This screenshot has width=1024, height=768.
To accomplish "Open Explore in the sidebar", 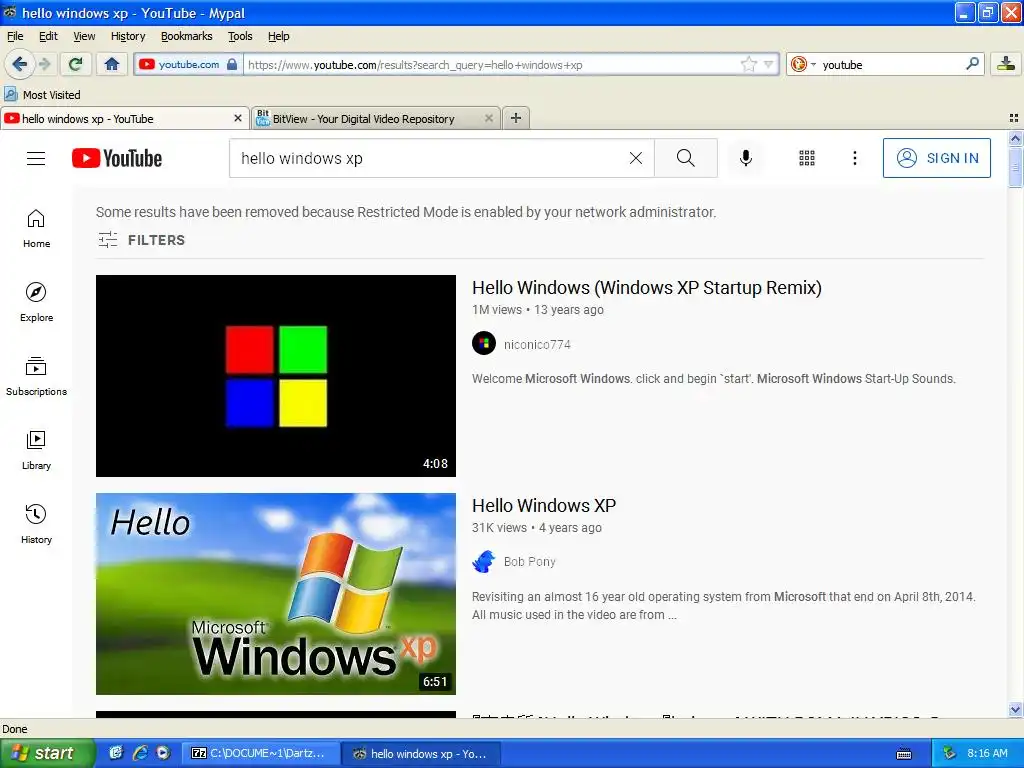I will pyautogui.click(x=37, y=302).
